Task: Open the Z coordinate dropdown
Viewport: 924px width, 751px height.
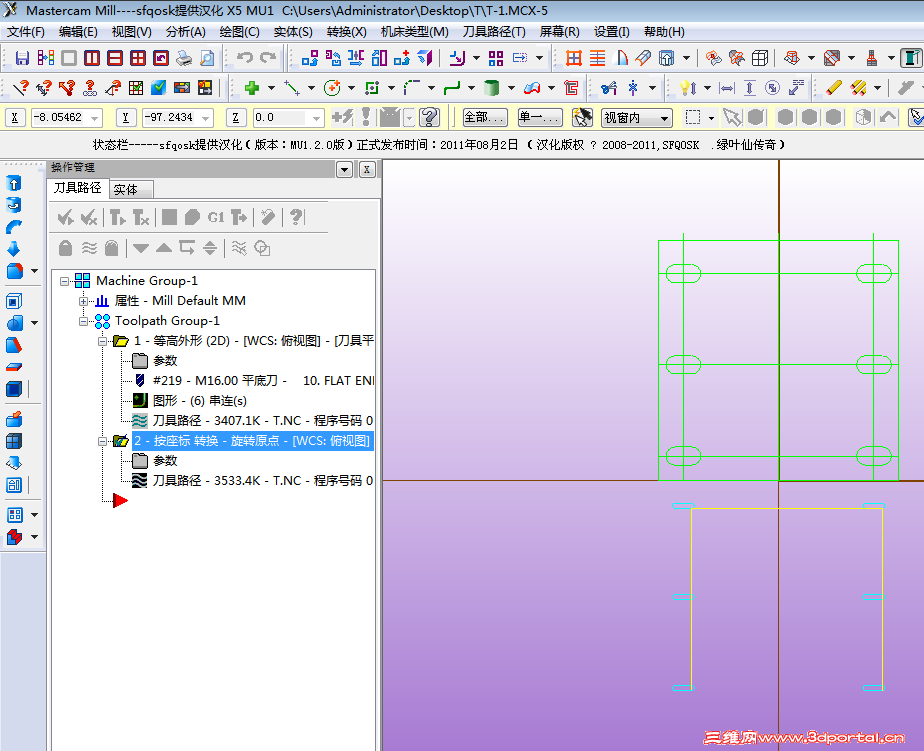Action: [316, 118]
